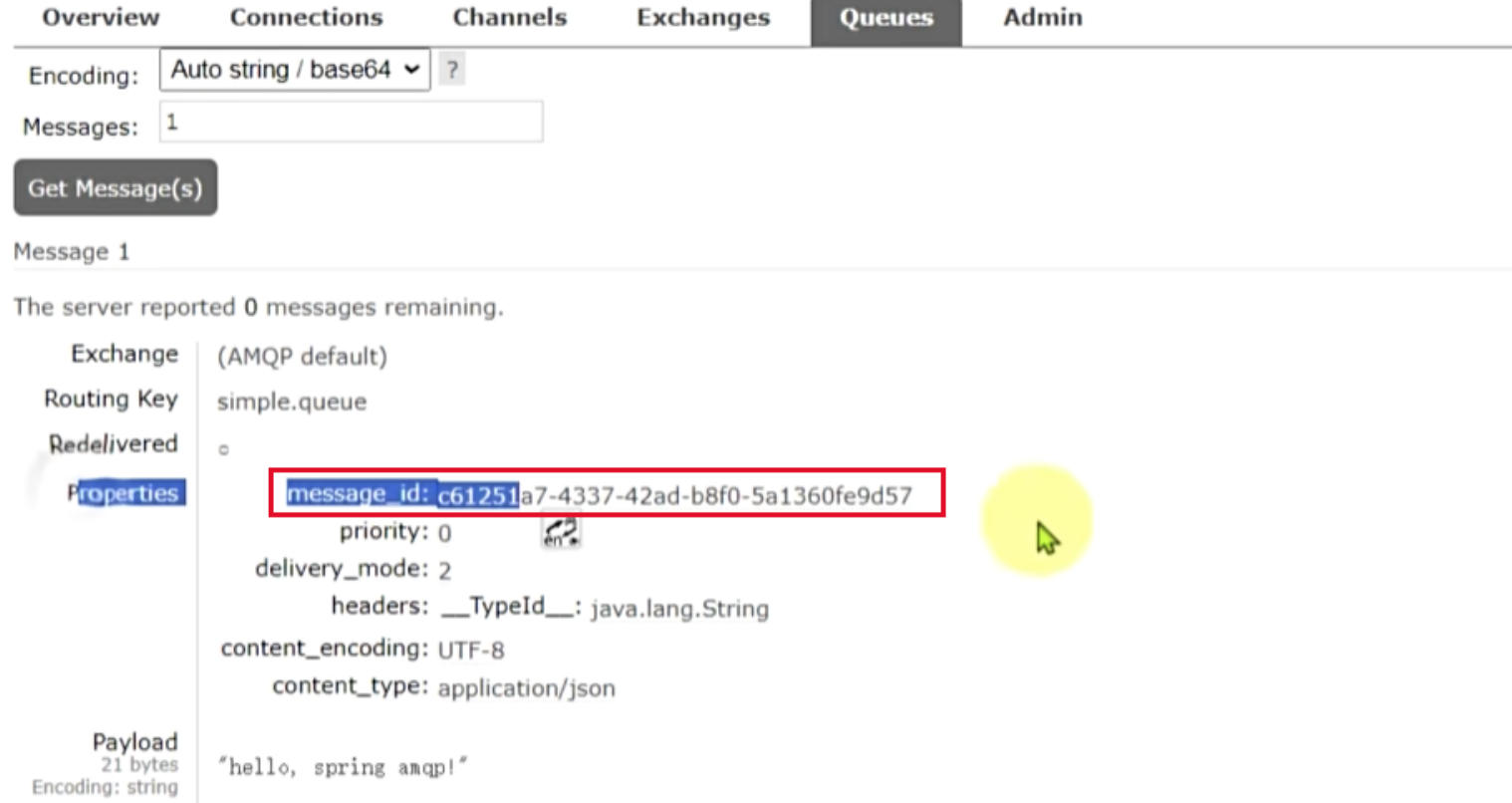Switch to the Connections tab
The width and height of the screenshot is (1512, 803).
click(x=306, y=18)
